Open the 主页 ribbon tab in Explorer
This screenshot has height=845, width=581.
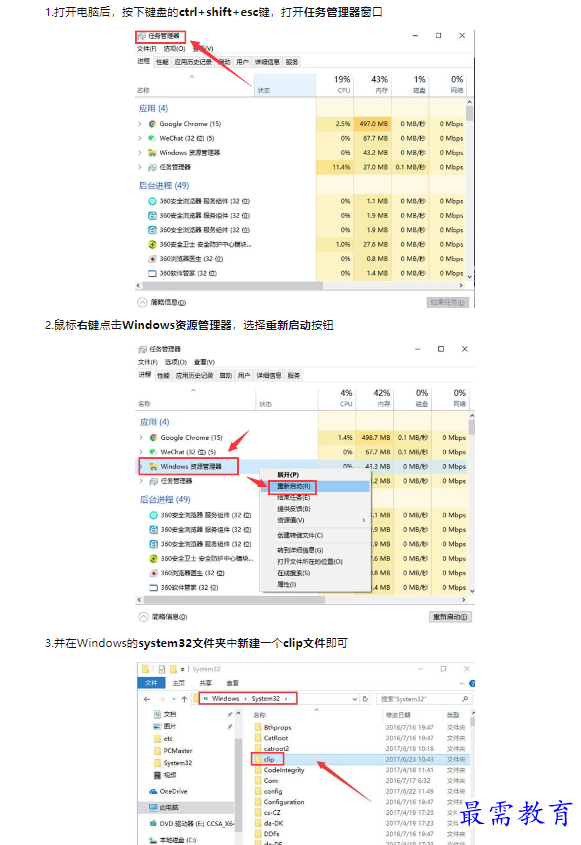[178, 683]
